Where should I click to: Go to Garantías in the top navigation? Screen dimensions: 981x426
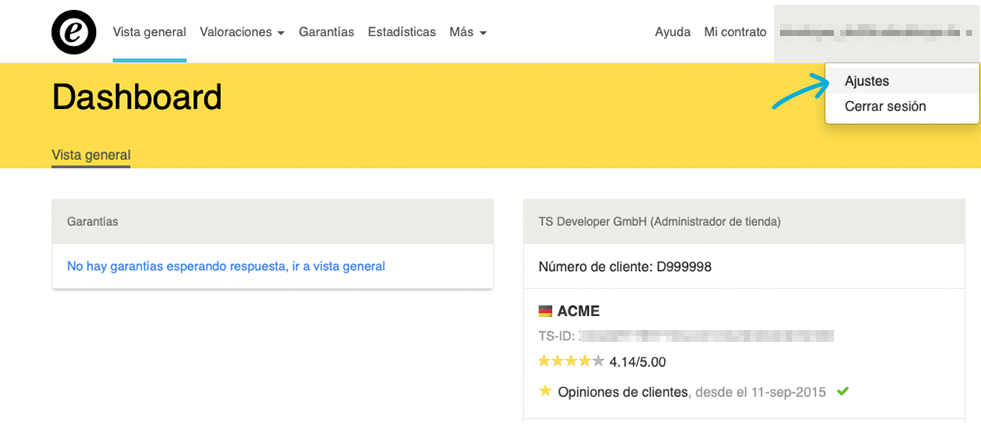coord(326,32)
